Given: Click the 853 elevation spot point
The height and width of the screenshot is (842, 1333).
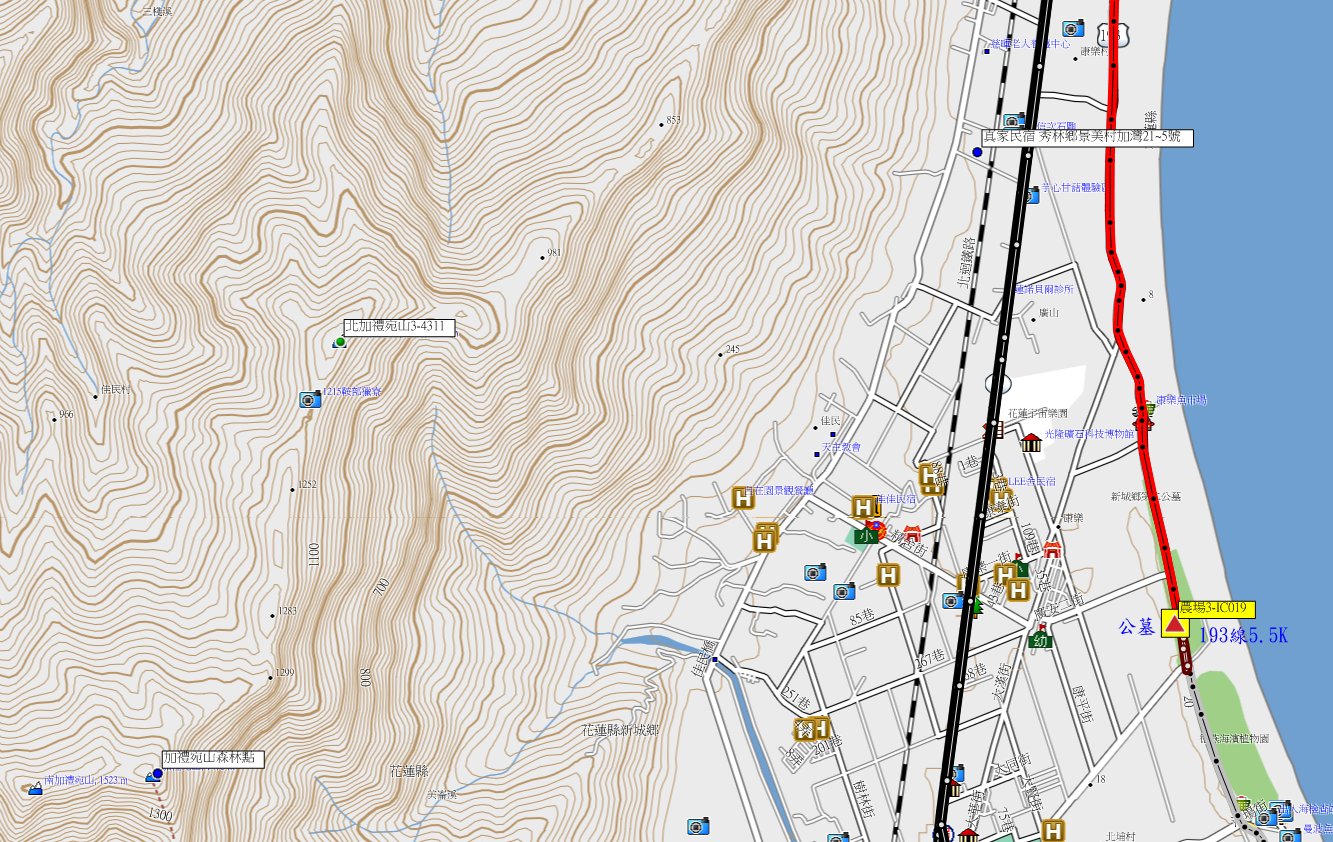Looking at the screenshot, I should click(x=661, y=125).
